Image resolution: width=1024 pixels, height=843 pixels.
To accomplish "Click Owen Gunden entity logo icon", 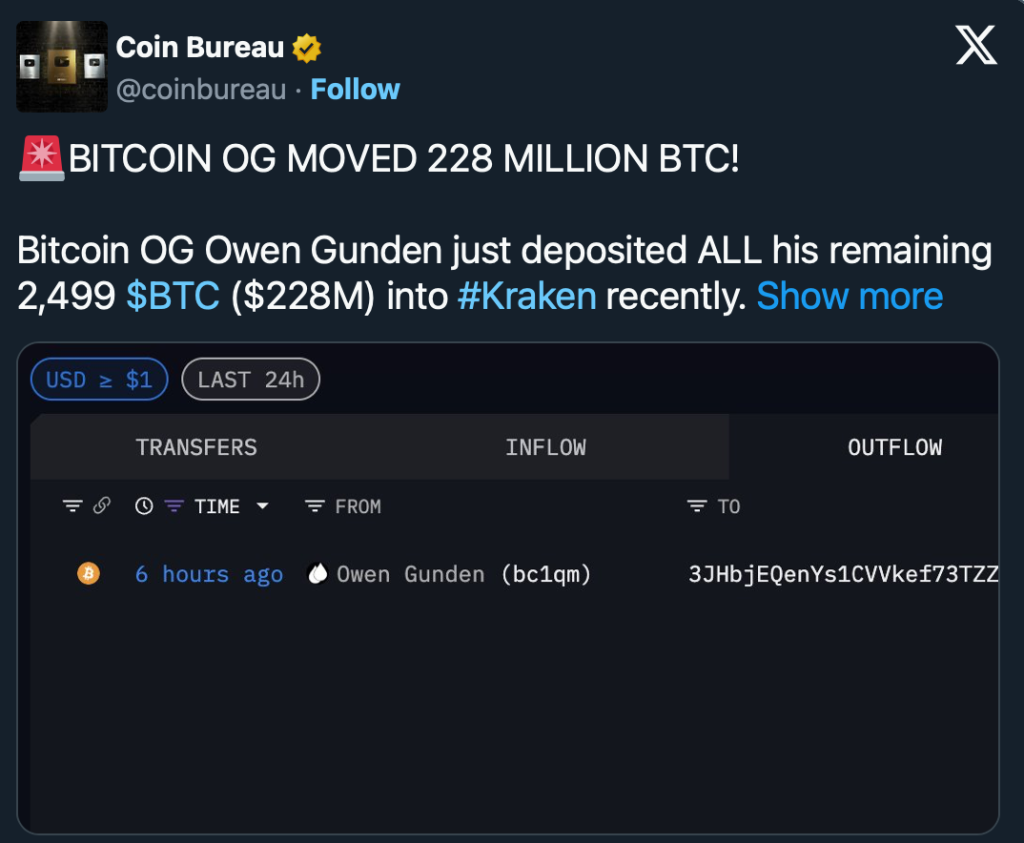I will click(317, 574).
